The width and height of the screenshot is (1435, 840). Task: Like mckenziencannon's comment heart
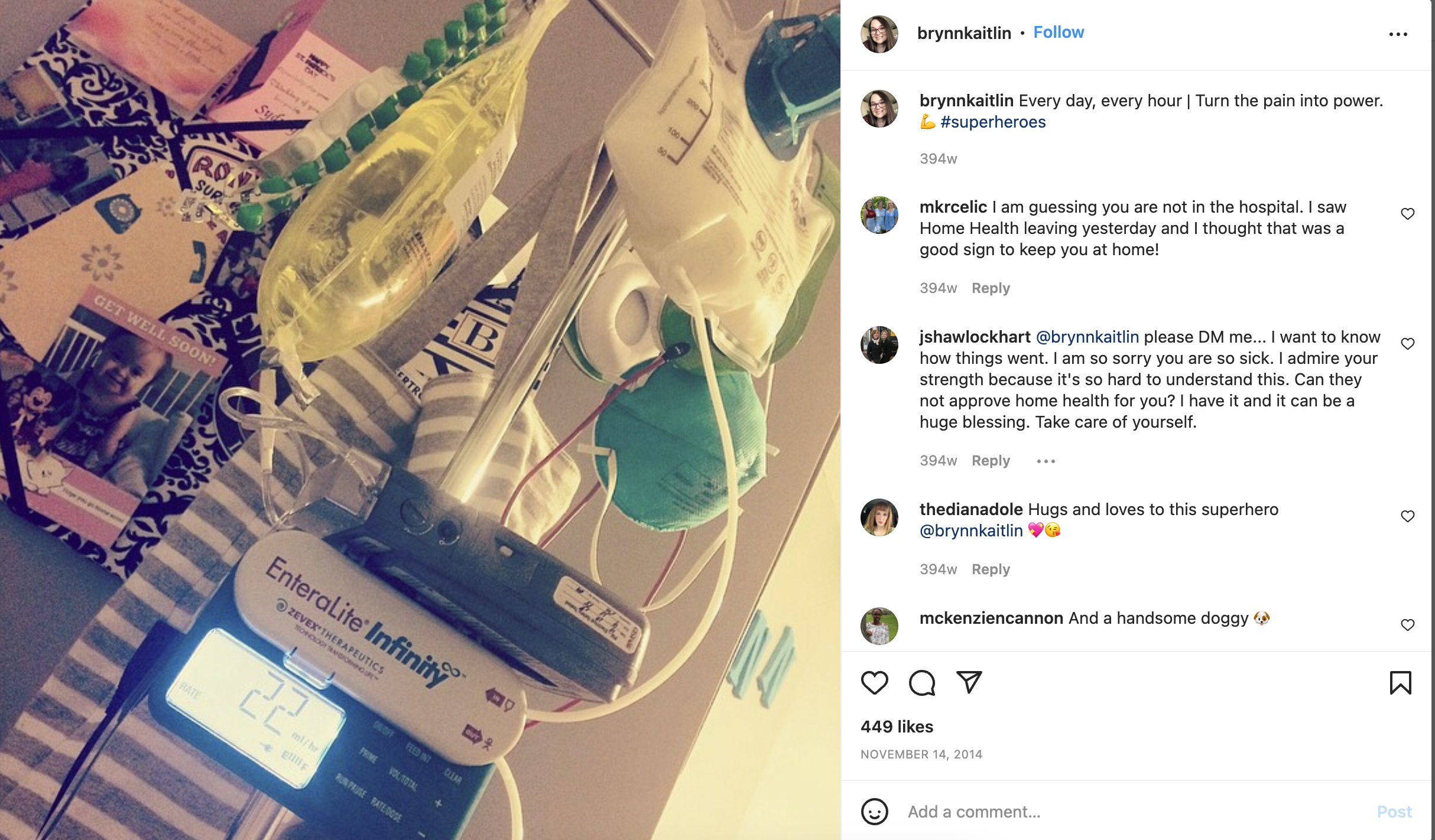(x=1408, y=625)
